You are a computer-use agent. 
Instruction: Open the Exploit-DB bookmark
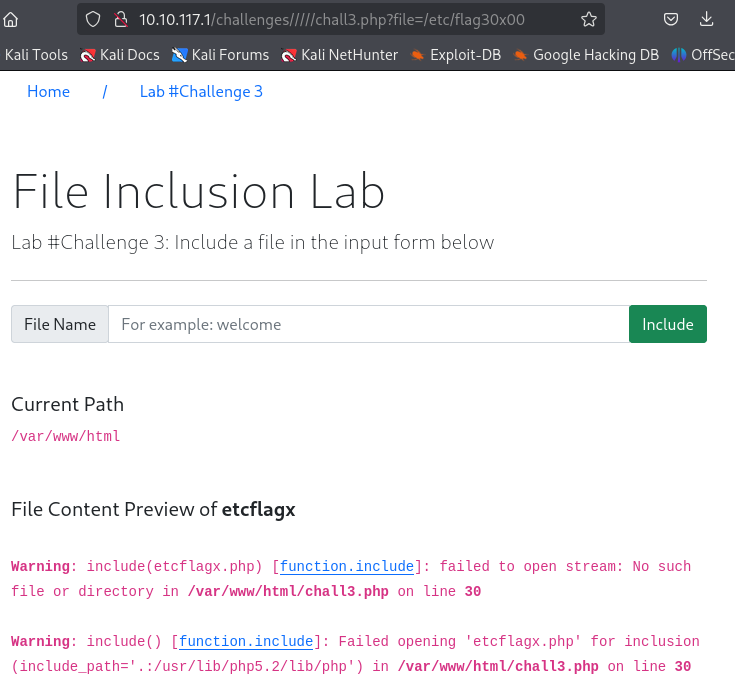point(456,55)
